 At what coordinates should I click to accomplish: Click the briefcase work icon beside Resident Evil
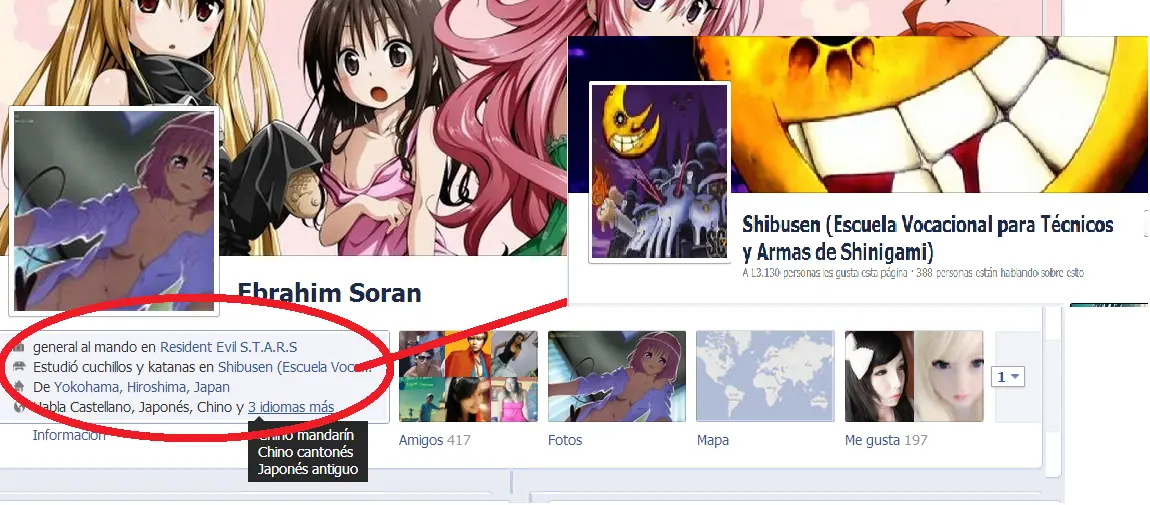[19, 347]
